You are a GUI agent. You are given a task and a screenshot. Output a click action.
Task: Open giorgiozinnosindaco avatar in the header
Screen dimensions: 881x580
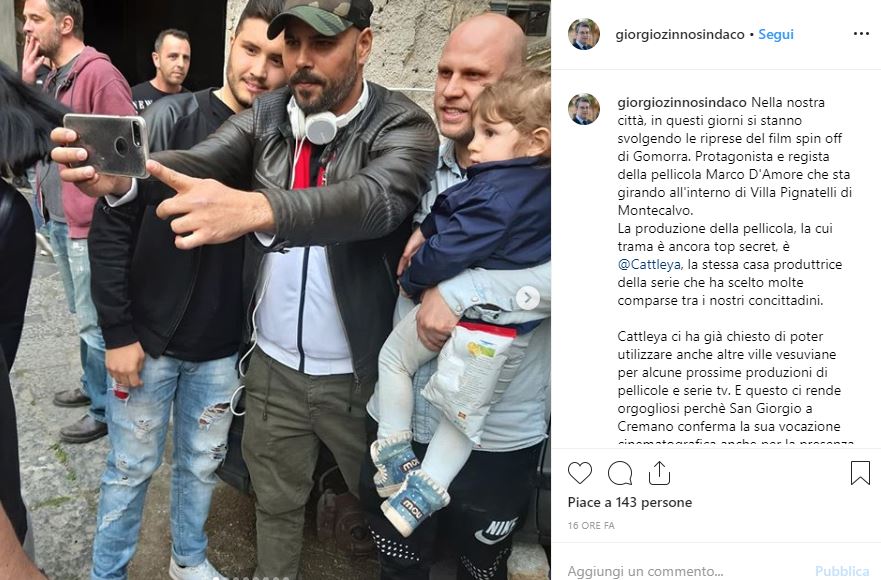[x=584, y=34]
